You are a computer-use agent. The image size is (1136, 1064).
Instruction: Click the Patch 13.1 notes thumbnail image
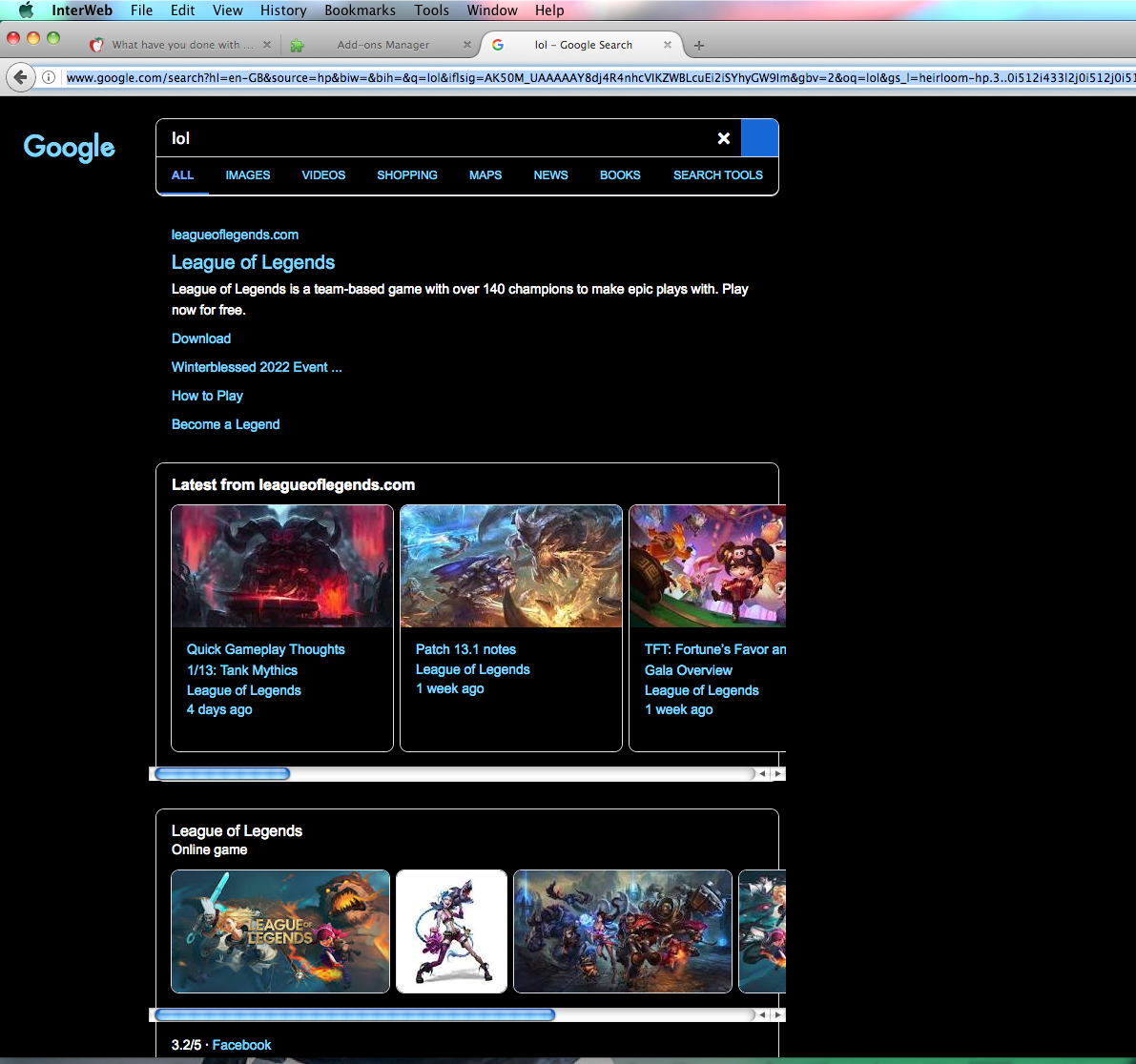[x=510, y=566]
